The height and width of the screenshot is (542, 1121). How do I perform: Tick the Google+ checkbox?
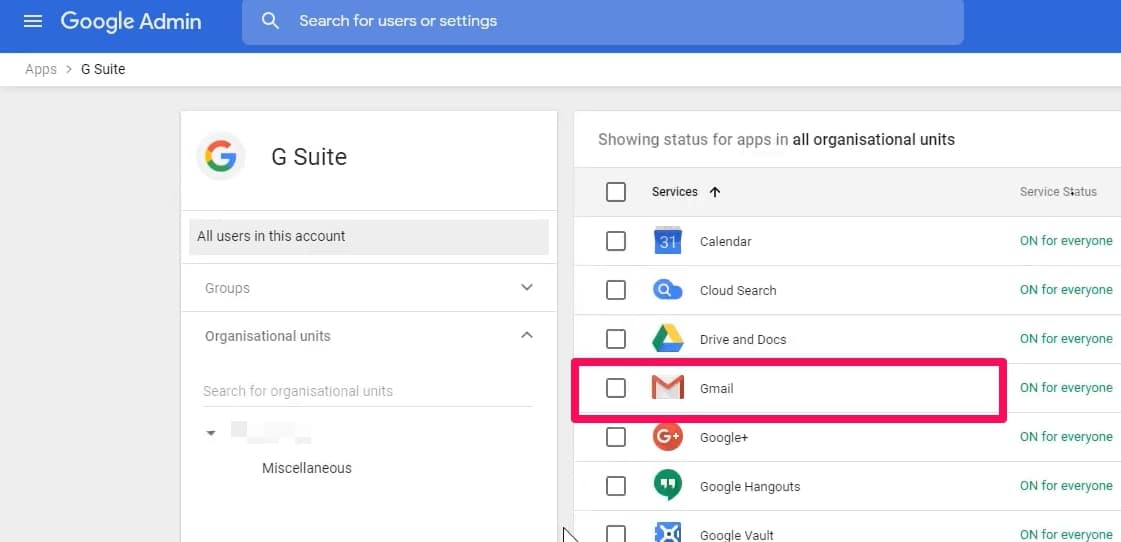coord(616,437)
